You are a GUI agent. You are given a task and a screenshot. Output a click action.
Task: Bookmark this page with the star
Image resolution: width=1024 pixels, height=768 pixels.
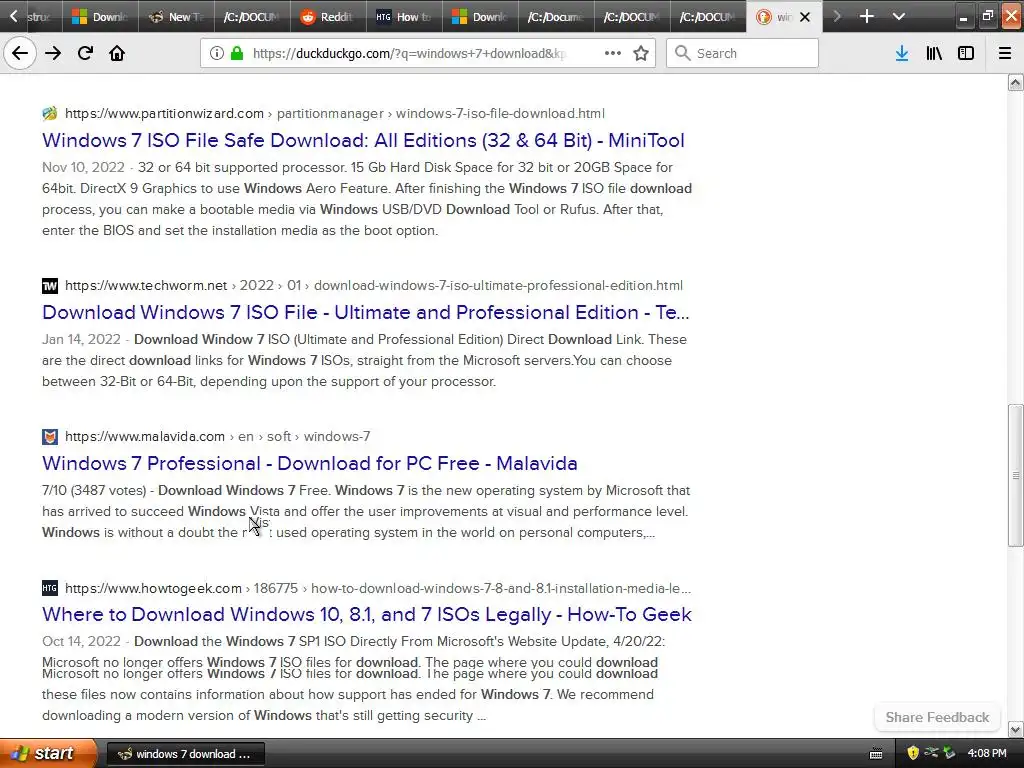pyautogui.click(x=641, y=53)
